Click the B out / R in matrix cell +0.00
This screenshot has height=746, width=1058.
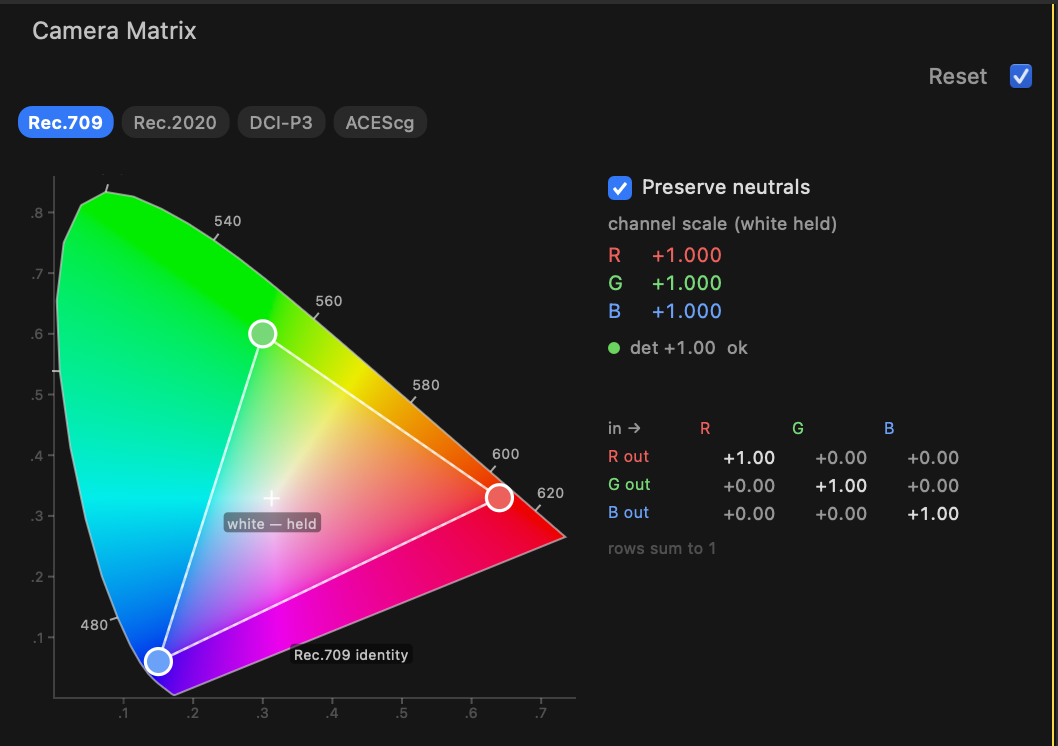[x=749, y=514]
